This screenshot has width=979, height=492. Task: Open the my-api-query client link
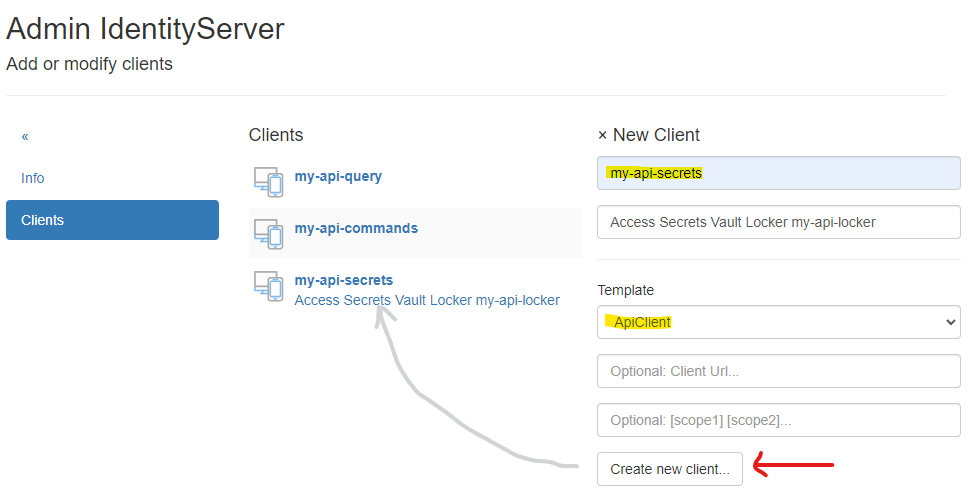[338, 176]
